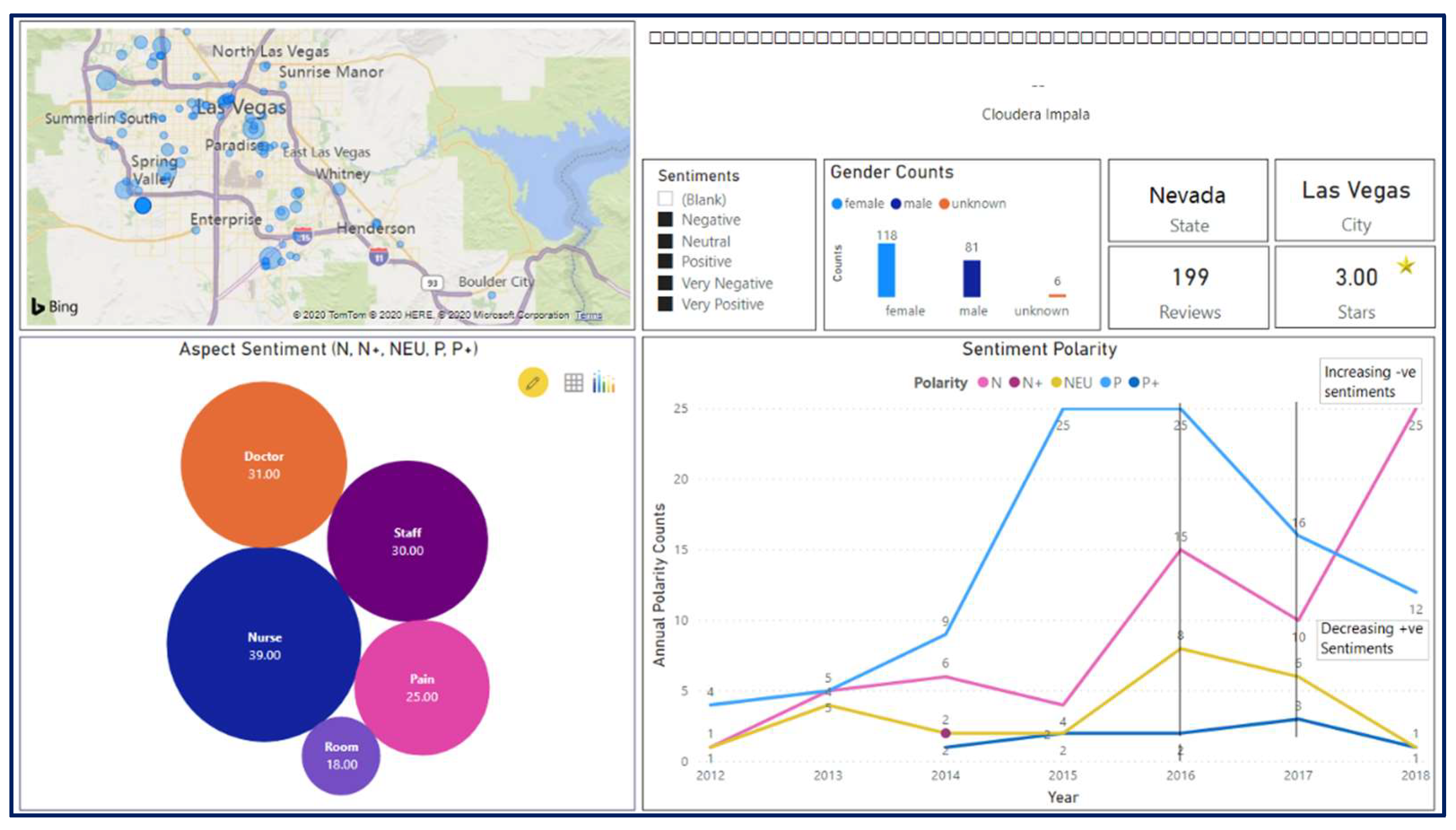Select the Staff 30.00 bubble
1456x830 pixels.
click(x=407, y=541)
